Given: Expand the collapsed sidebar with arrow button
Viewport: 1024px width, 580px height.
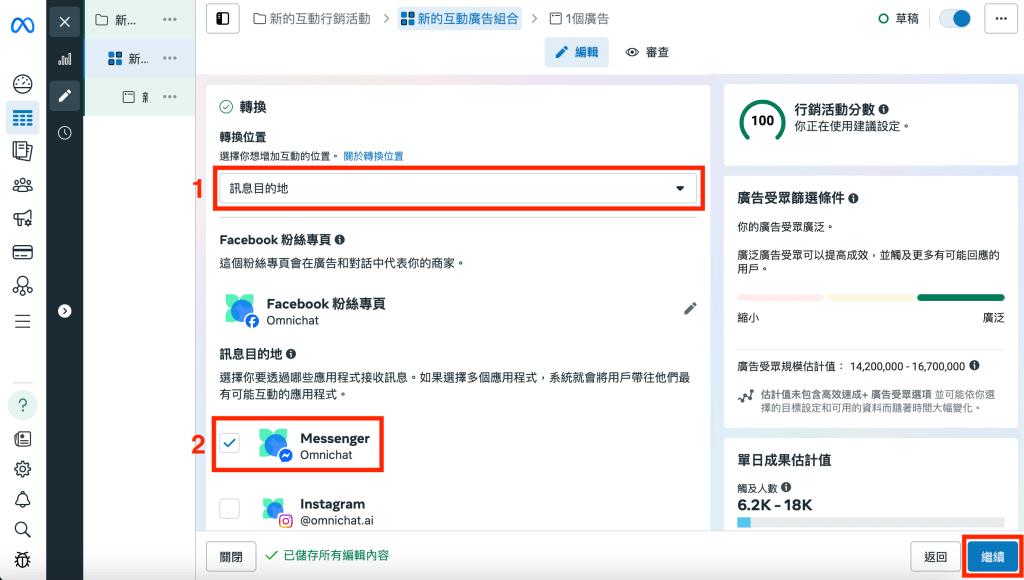Looking at the screenshot, I should (65, 311).
